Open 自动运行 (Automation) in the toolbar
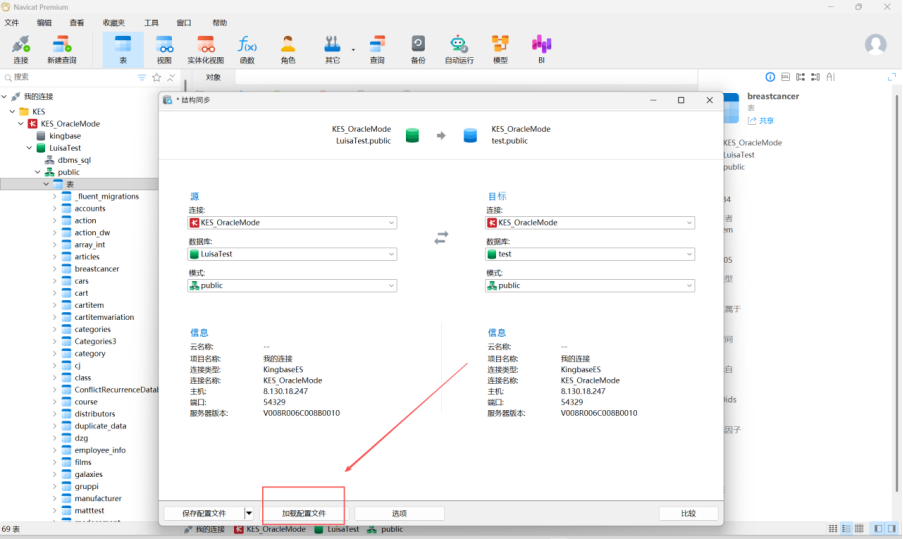903x539 pixels. [459, 48]
